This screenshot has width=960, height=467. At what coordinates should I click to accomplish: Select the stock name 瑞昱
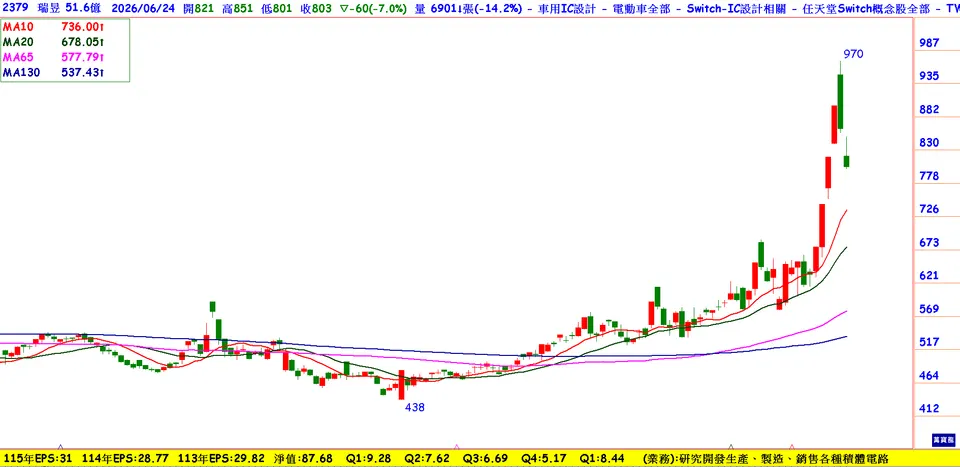tap(48, 10)
